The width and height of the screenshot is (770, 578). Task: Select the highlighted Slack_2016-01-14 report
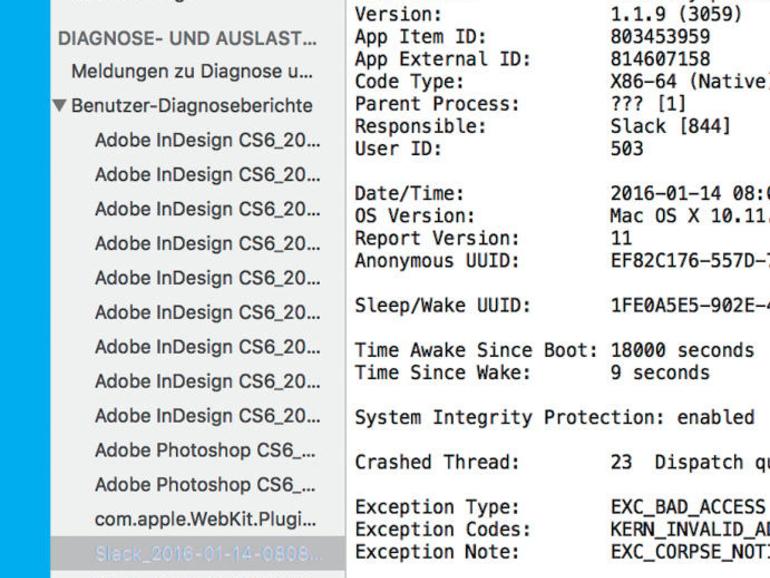tap(208, 552)
